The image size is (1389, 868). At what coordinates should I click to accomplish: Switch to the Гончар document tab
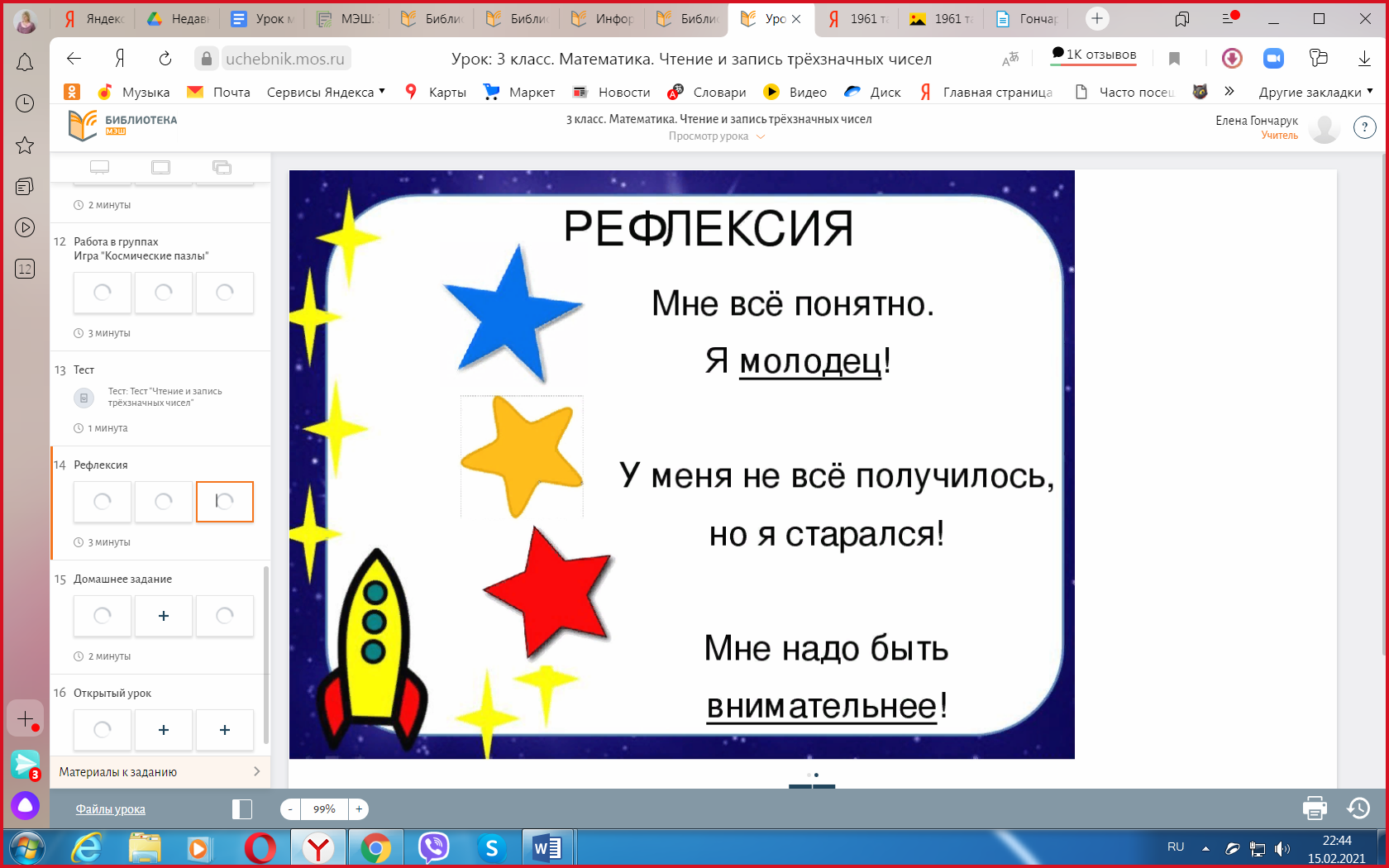click(1025, 18)
